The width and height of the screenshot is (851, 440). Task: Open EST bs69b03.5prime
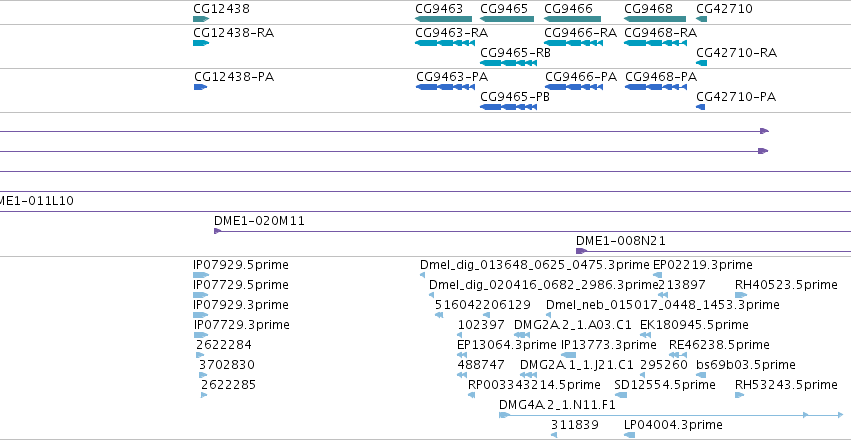click(x=746, y=365)
